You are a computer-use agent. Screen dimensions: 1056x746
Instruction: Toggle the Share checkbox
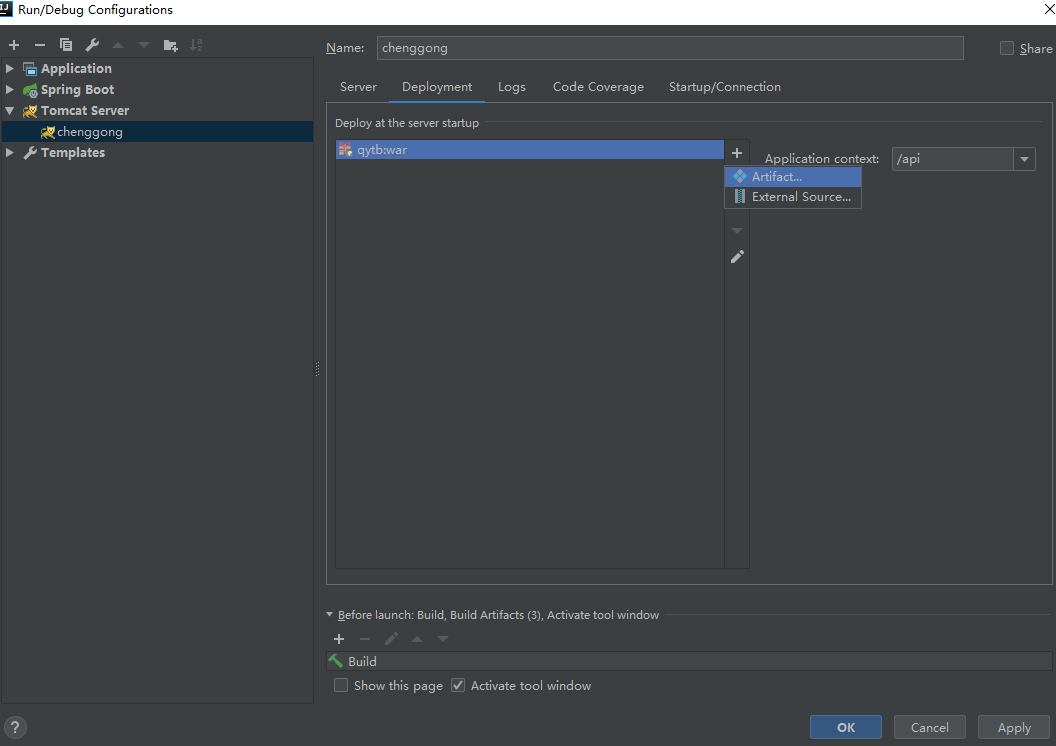click(1006, 47)
